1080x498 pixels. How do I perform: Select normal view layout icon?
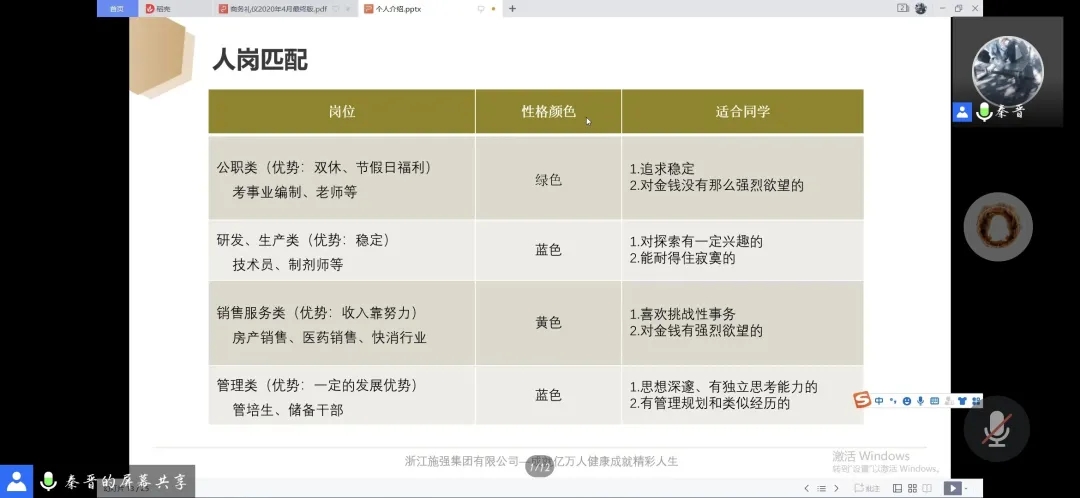point(897,488)
